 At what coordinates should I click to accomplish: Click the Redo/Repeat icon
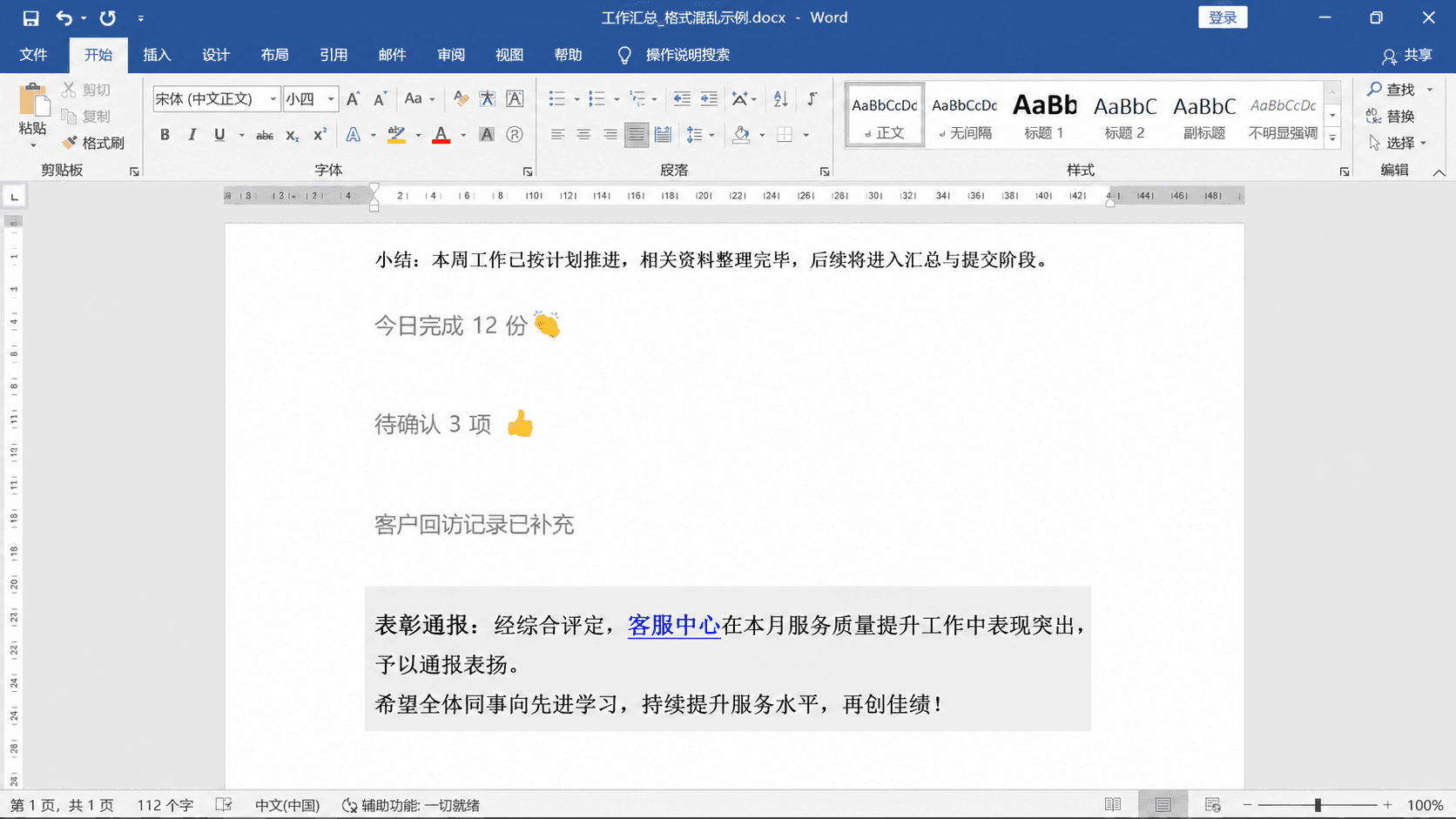point(107,17)
